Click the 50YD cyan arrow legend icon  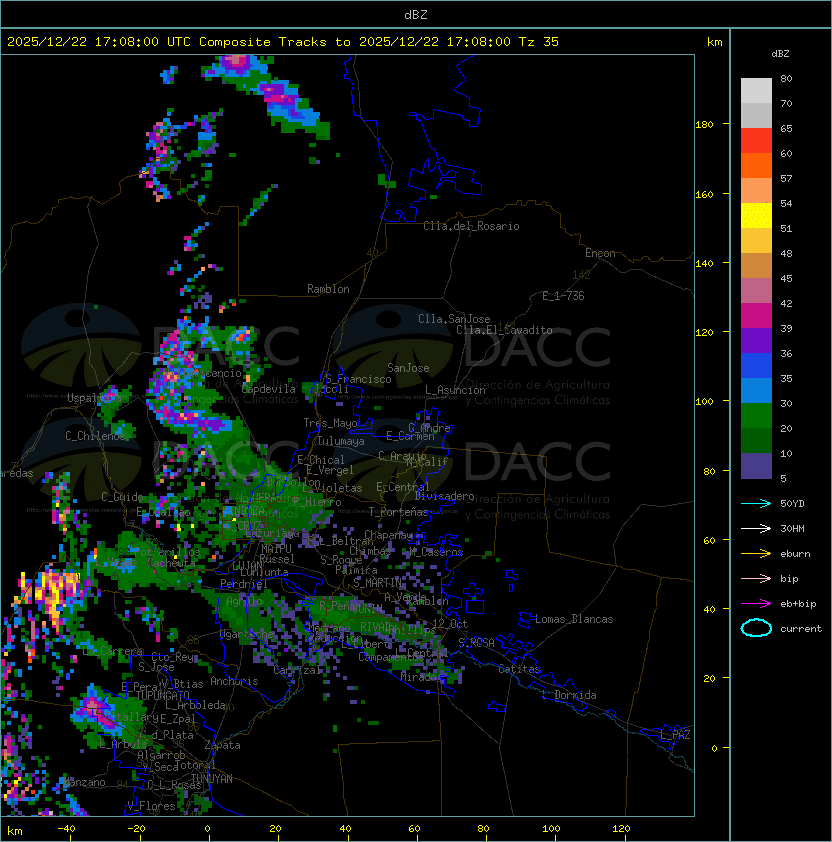click(756, 503)
